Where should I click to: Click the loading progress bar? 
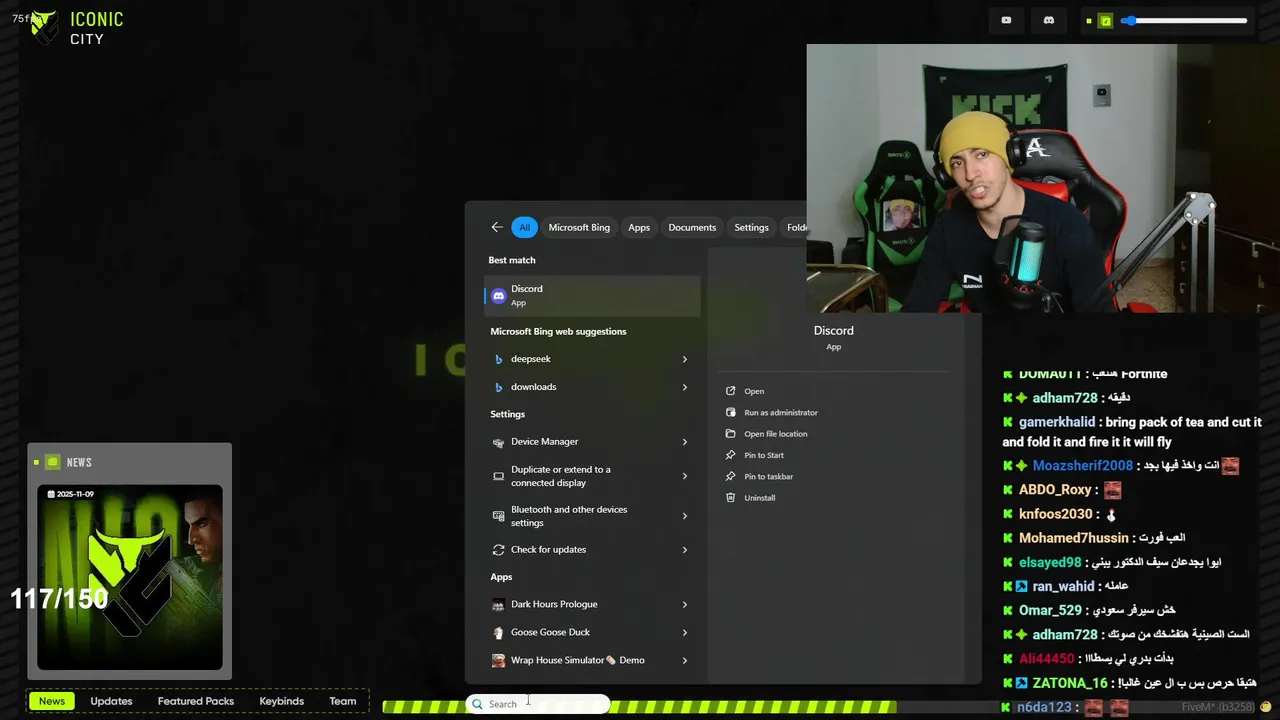click(x=639, y=707)
